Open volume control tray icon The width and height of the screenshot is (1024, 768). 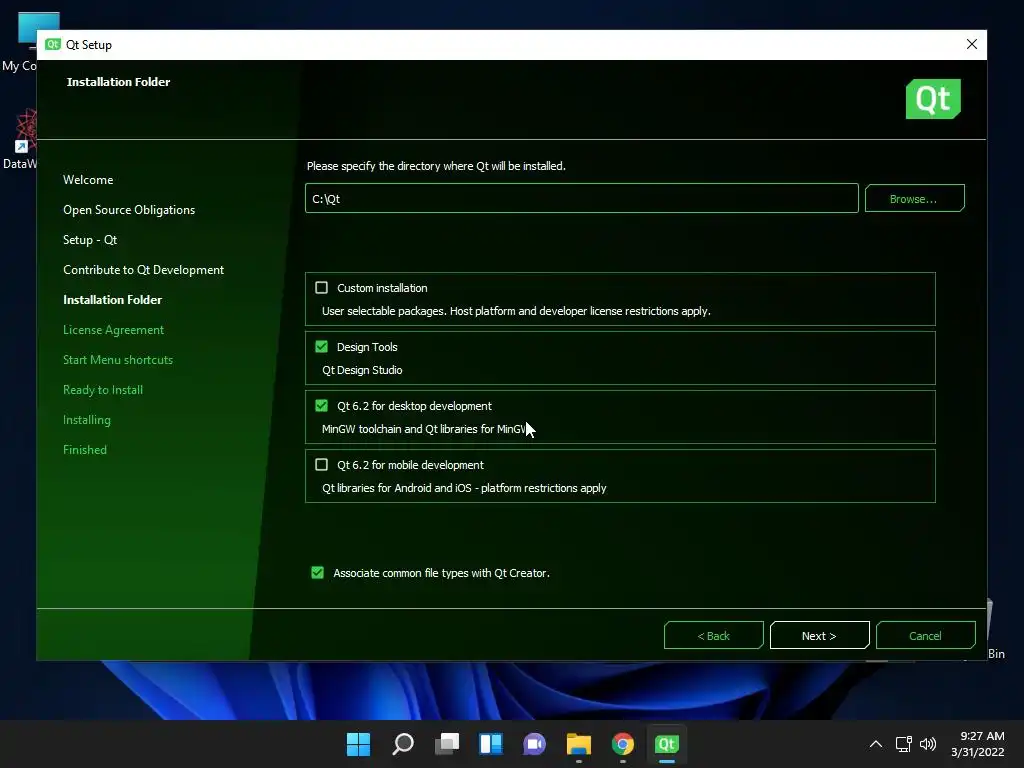(927, 744)
